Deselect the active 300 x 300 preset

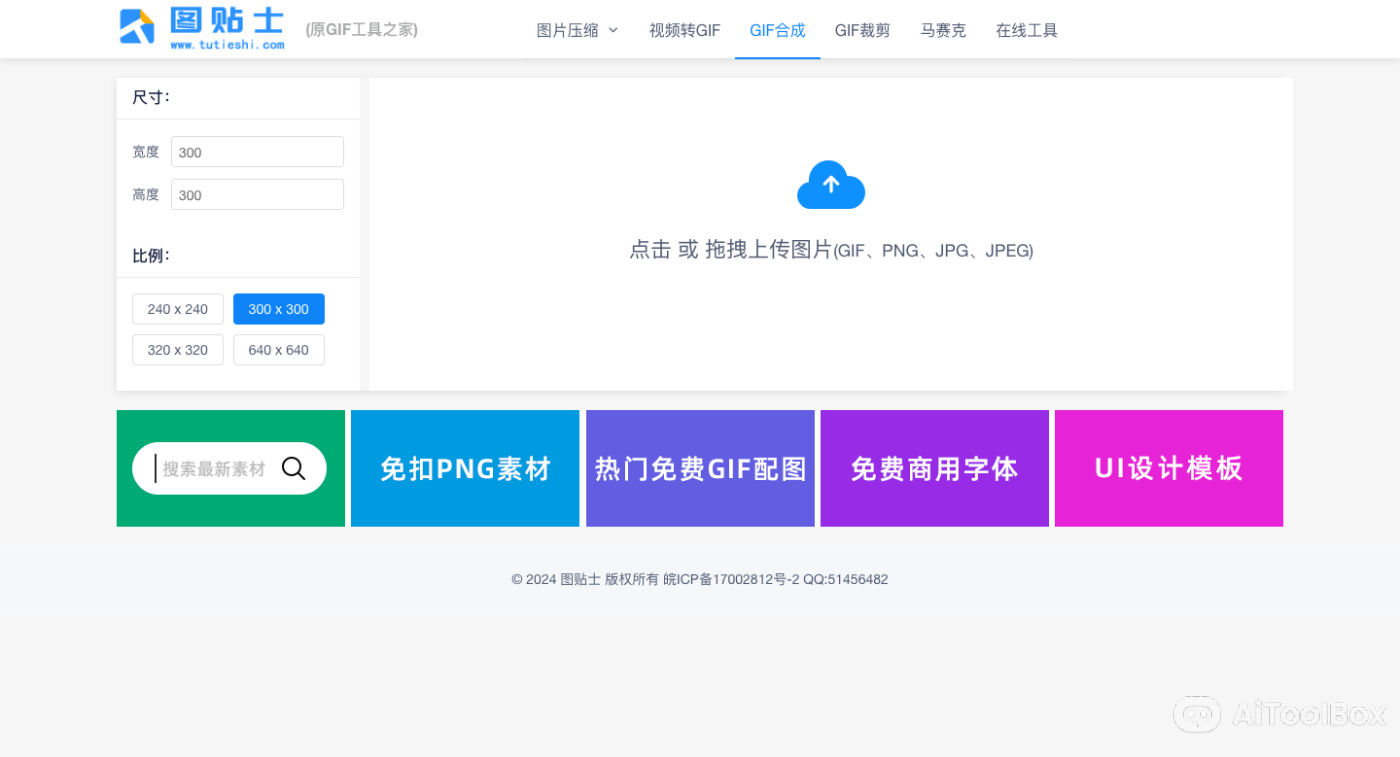click(278, 309)
